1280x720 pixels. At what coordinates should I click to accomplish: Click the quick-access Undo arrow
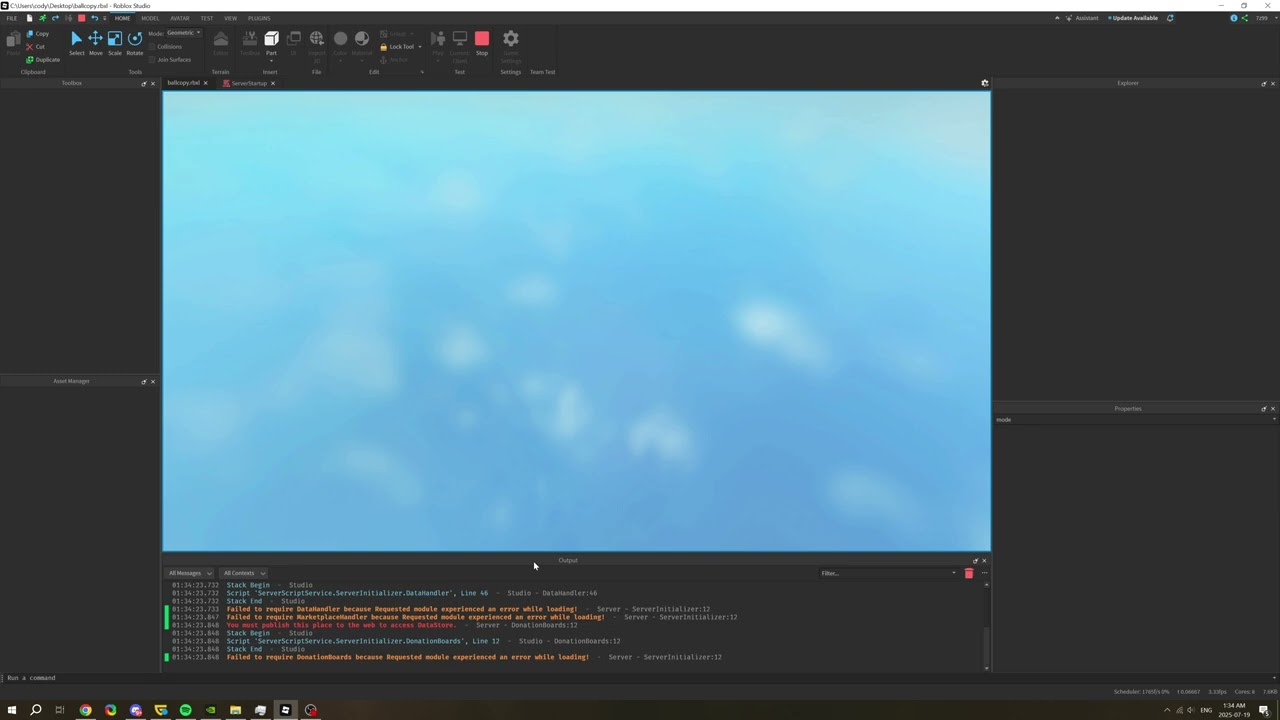tap(94, 18)
